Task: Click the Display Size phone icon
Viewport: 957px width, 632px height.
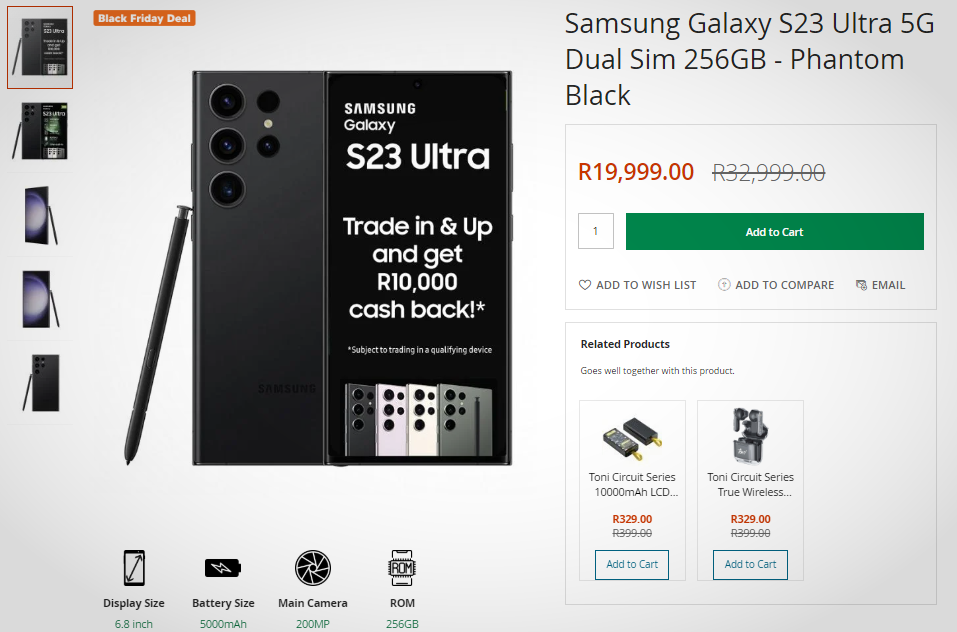Action: (134, 568)
